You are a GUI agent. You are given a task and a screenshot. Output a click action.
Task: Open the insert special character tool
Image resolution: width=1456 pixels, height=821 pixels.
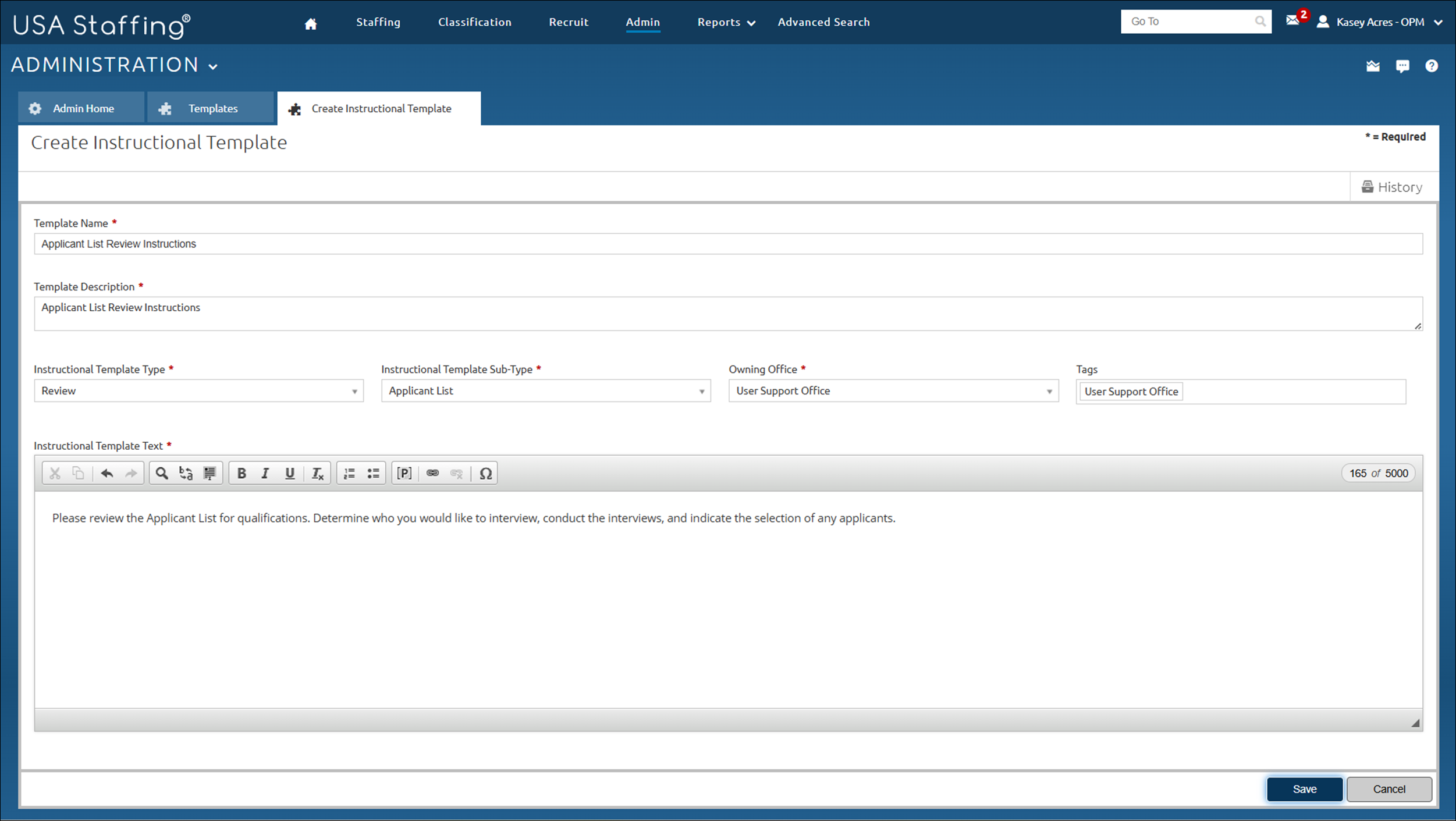[486, 472]
